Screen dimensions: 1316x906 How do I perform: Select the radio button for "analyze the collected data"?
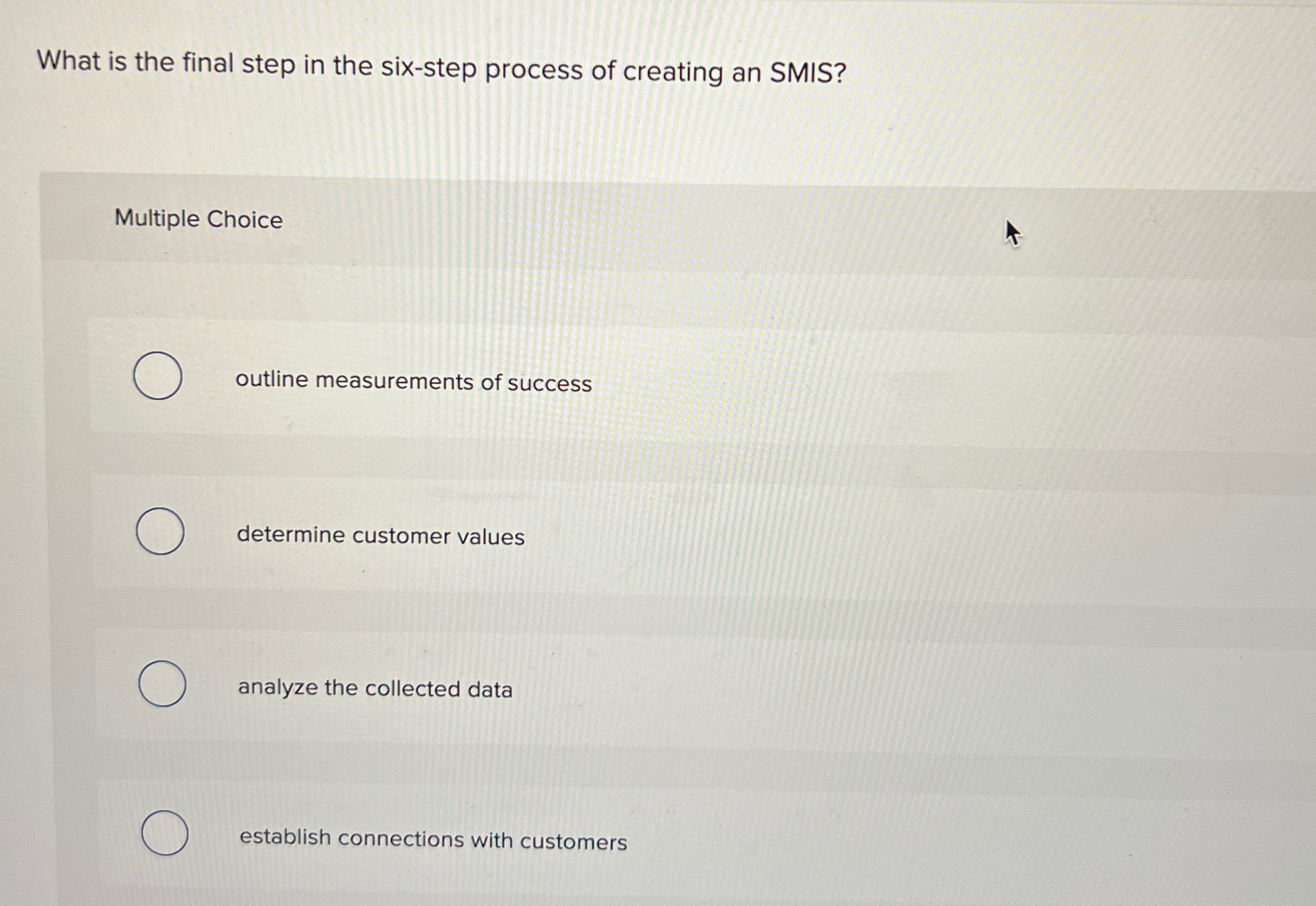click(x=162, y=684)
